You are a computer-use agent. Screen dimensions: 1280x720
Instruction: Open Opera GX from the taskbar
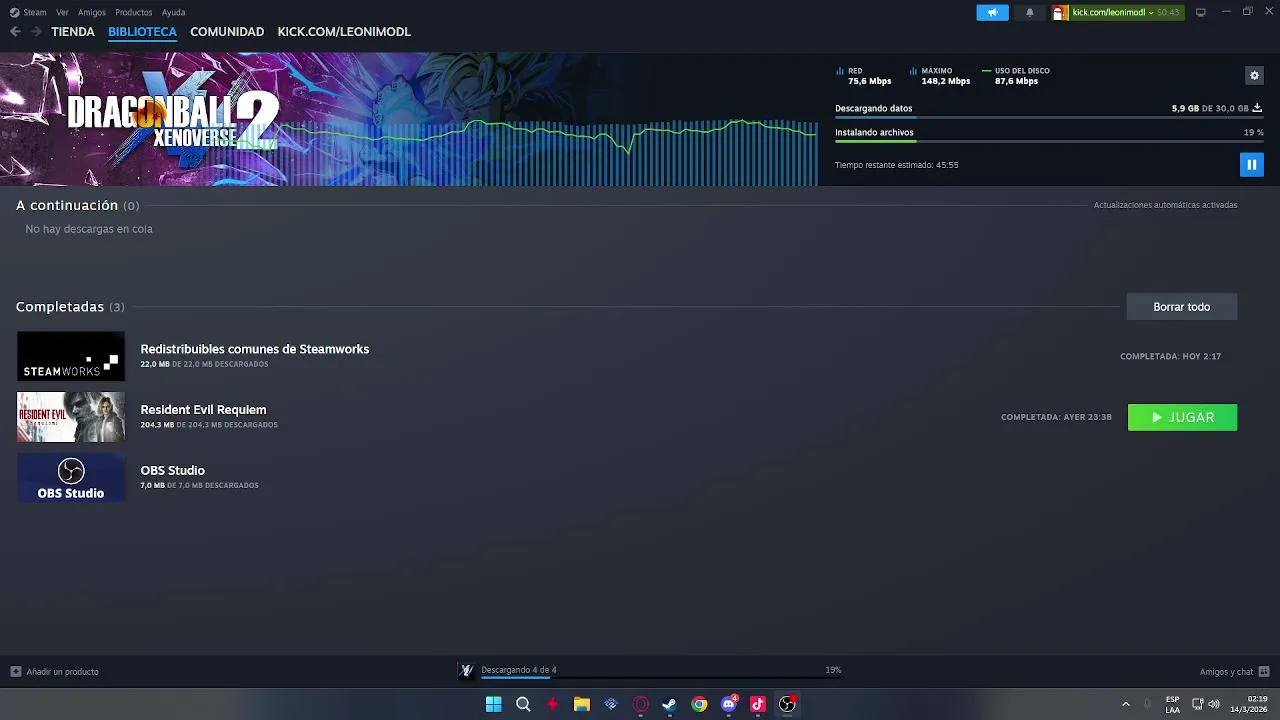tap(641, 704)
